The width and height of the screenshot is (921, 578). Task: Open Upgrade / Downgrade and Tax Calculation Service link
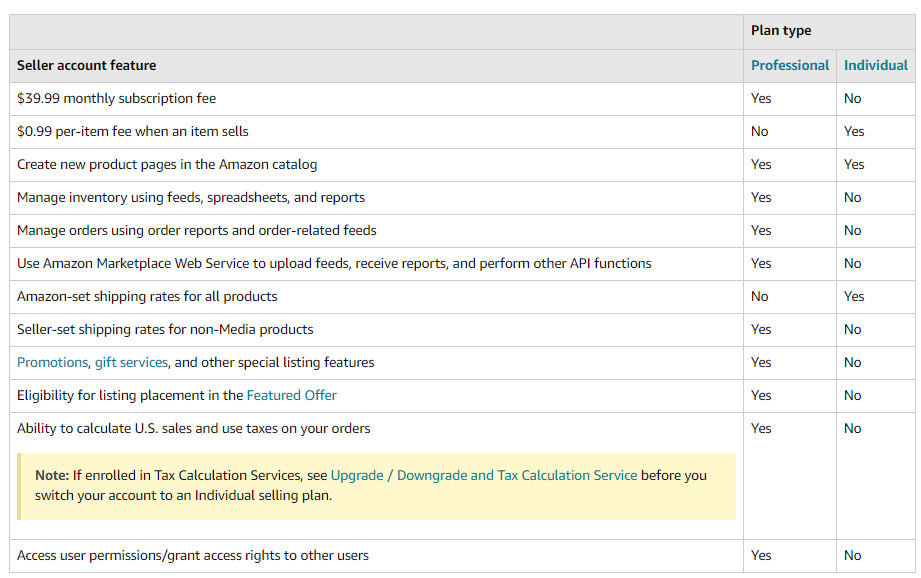point(483,475)
